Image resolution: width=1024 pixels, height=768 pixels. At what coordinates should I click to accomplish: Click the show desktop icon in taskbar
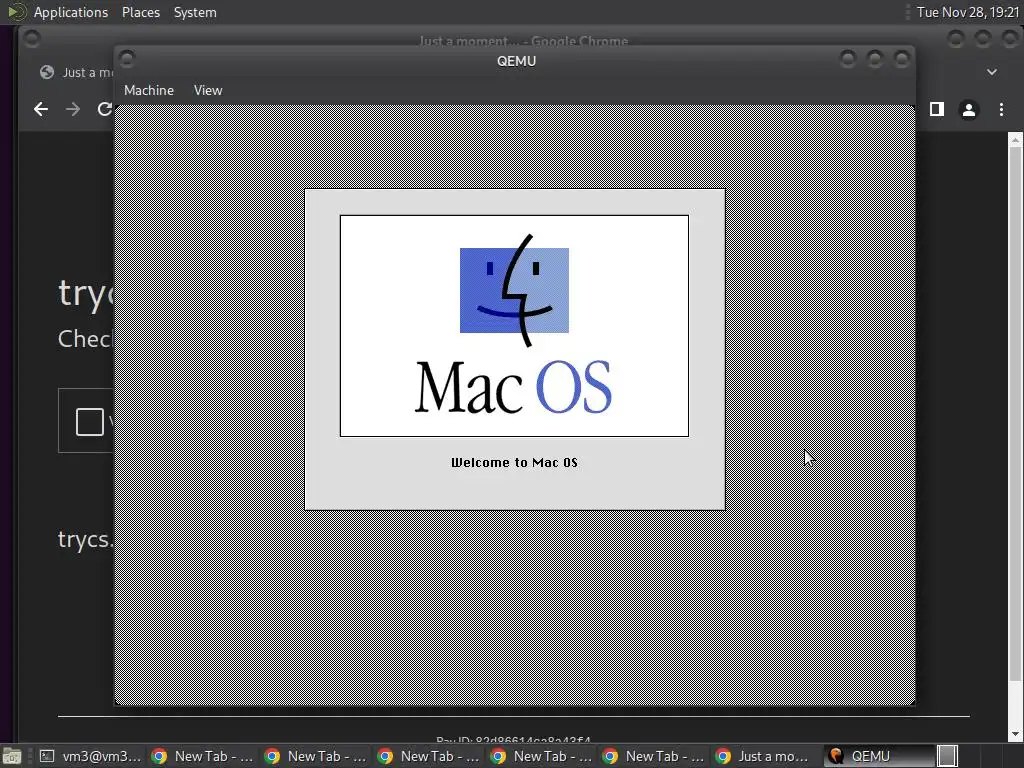pyautogui.click(x=12, y=756)
